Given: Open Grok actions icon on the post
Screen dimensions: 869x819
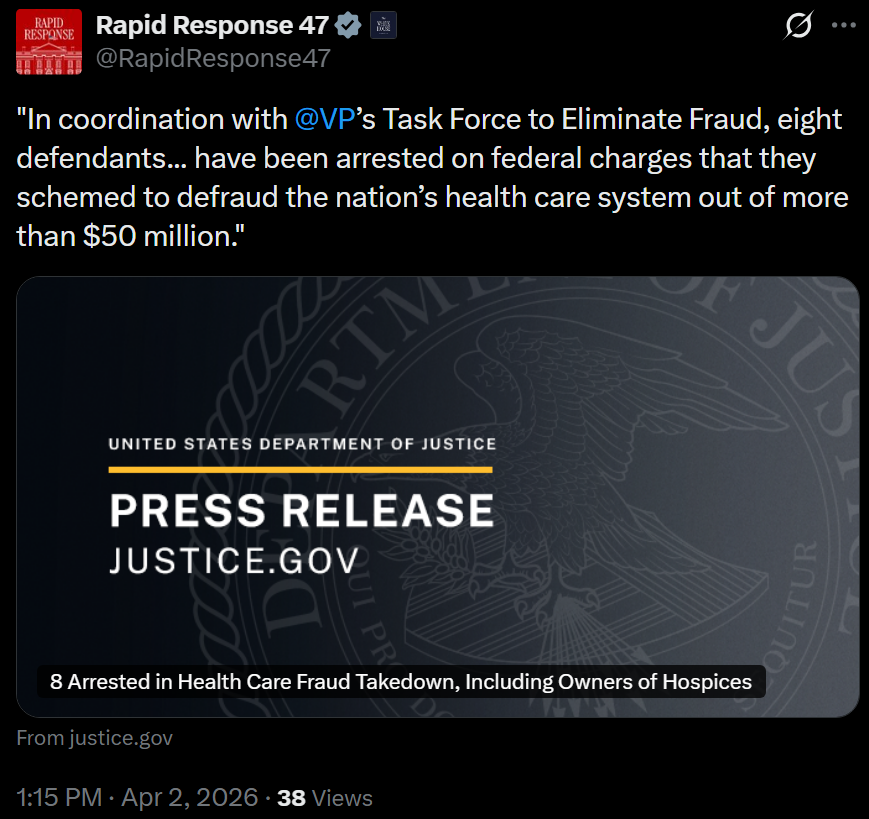Looking at the screenshot, I should tap(798, 27).
